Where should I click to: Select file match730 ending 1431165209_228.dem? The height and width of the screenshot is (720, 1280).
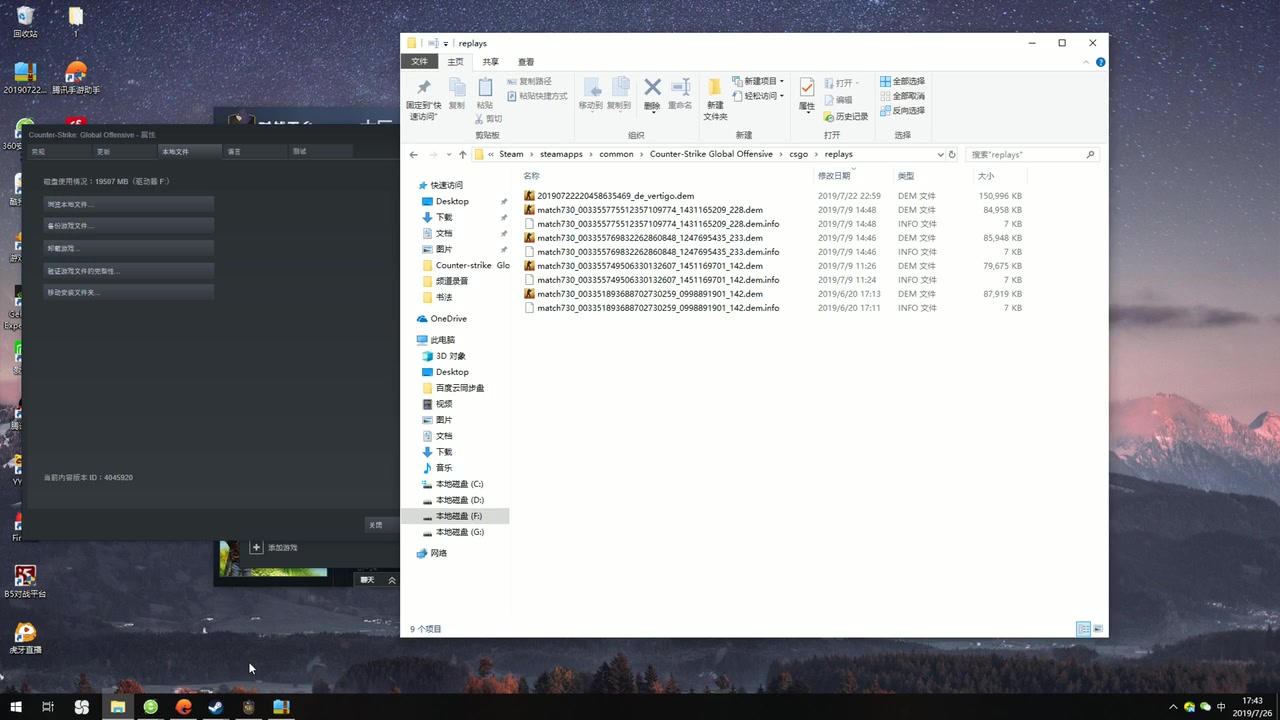pyautogui.click(x=650, y=210)
